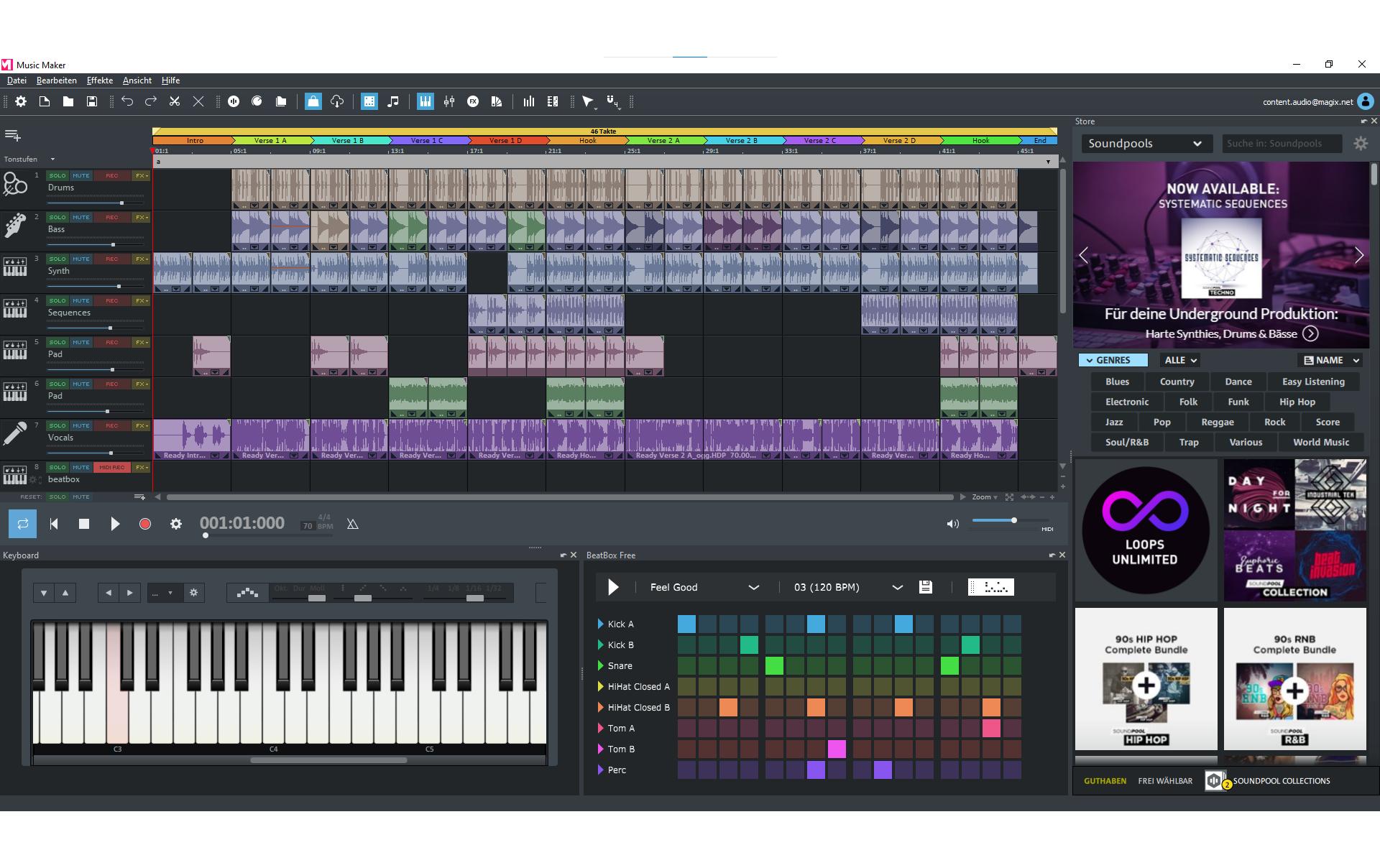This screenshot has width=1380, height=868.
Task: Open the 03 (120 BPM) pattern dropdown
Action: tap(848, 587)
